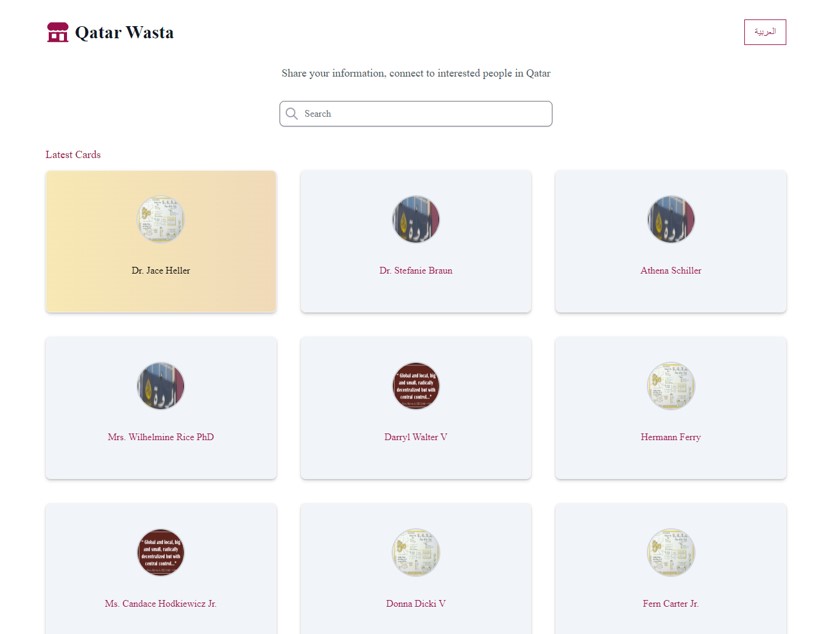The image size is (832, 634).
Task: Select Athena Schiller's circular avatar
Action: [671, 219]
